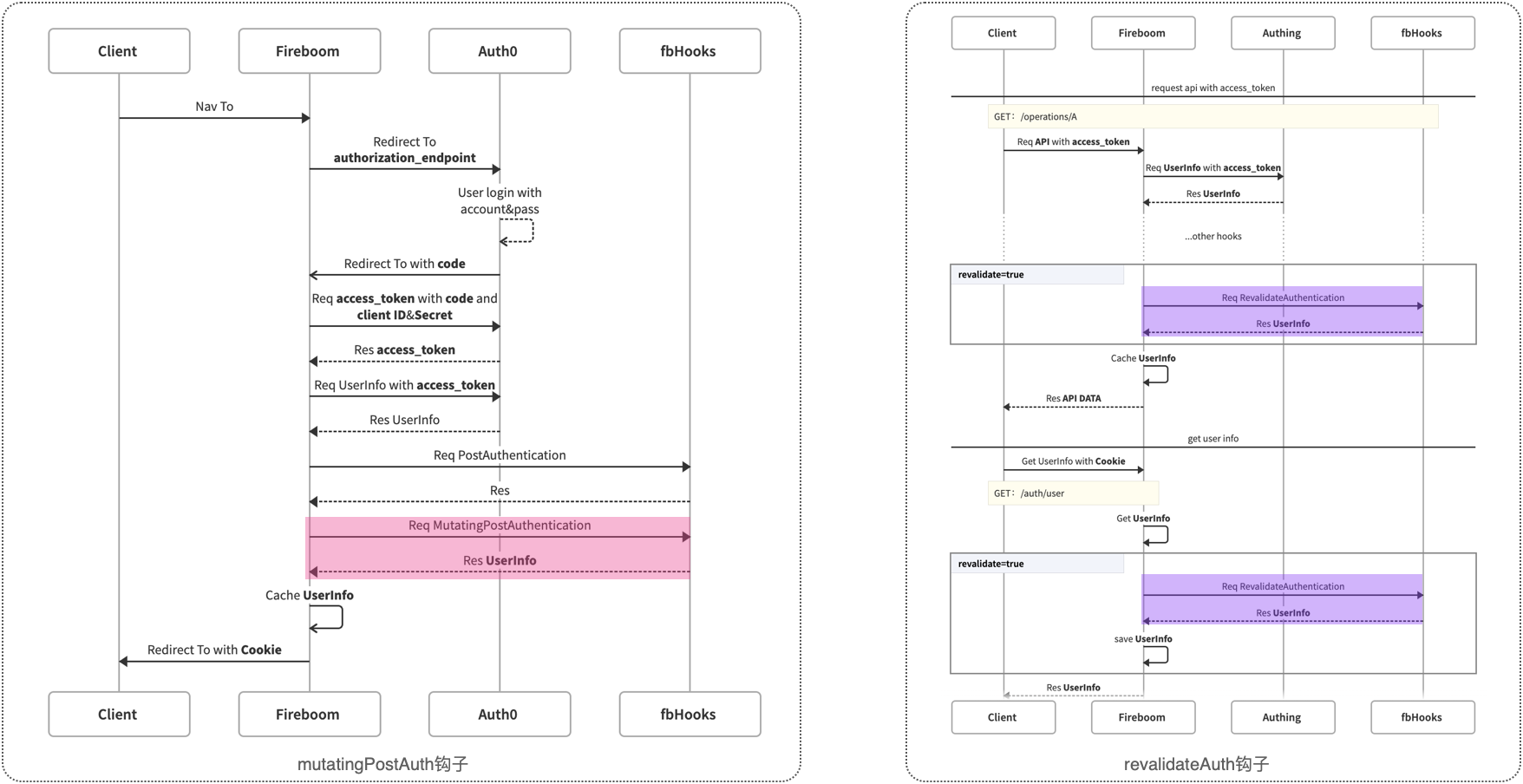
Task: Select the pink 'Req MutatingPostAuthentication' highlighted message
Action: 499,526
